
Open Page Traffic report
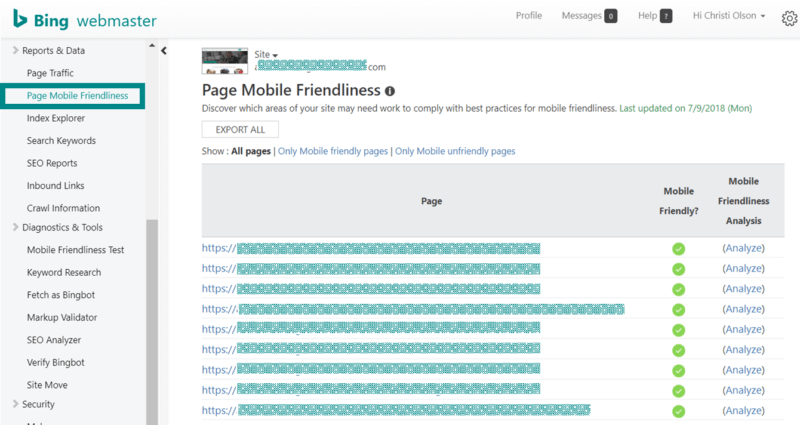(50, 73)
